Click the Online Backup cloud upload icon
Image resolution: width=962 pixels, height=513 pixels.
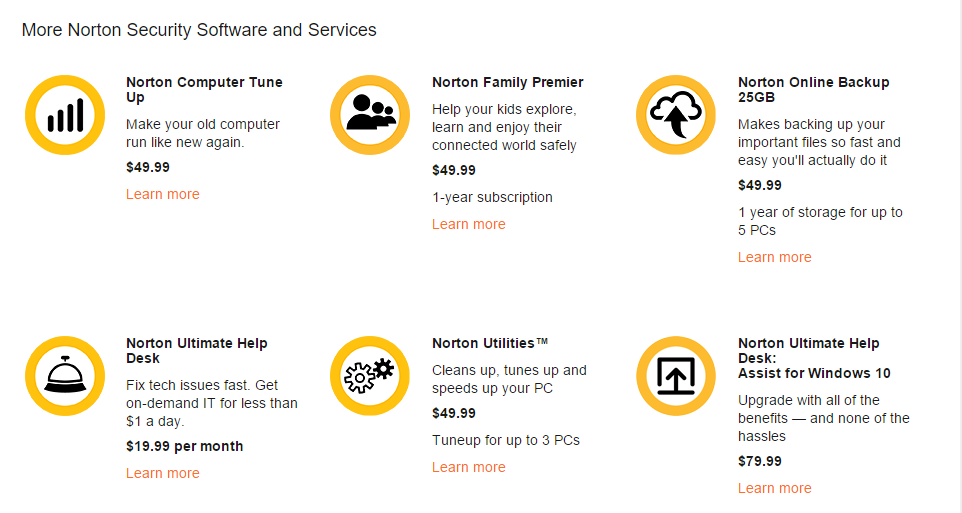[x=677, y=116]
